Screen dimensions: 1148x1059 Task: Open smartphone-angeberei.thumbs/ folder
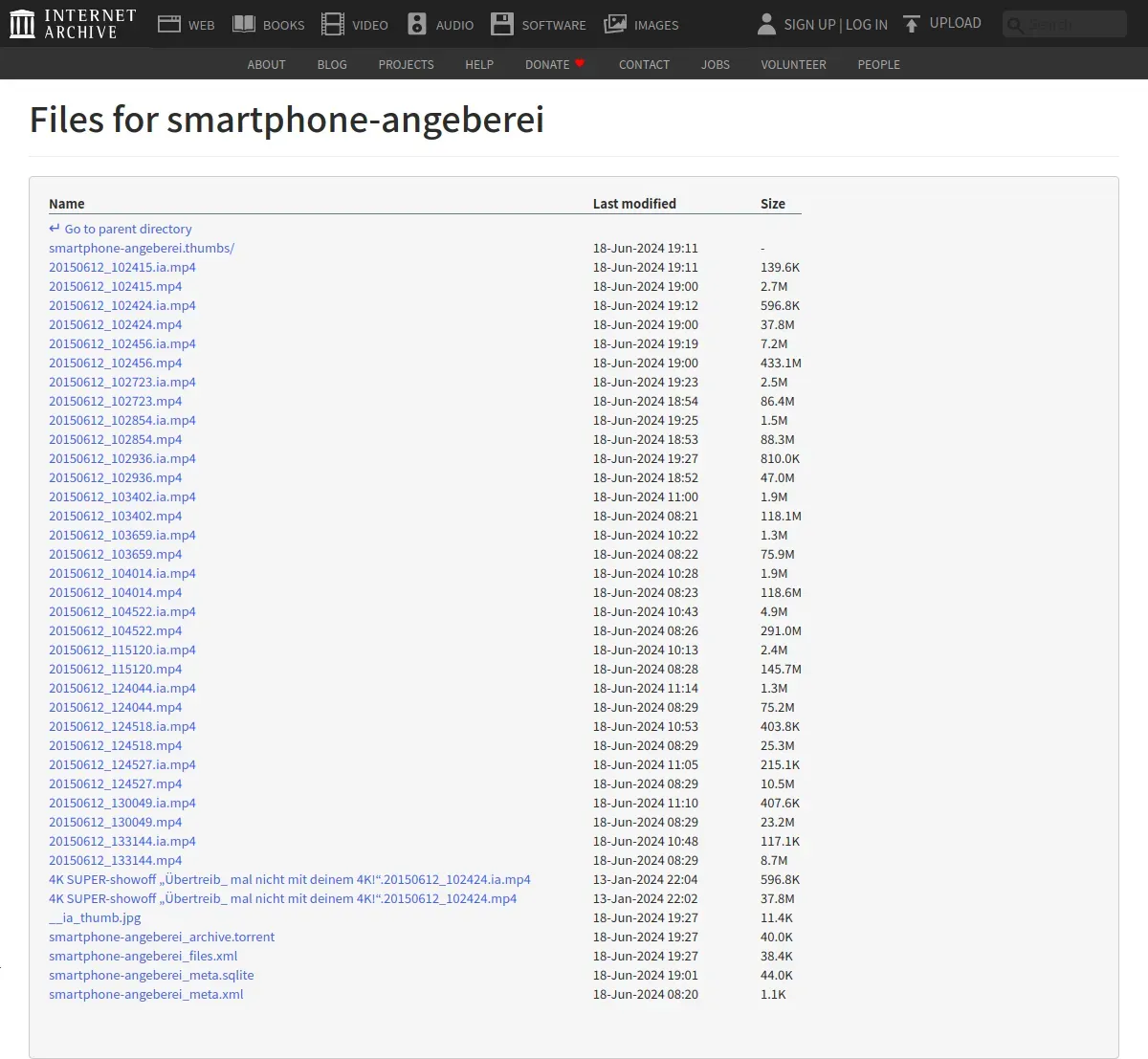click(142, 248)
